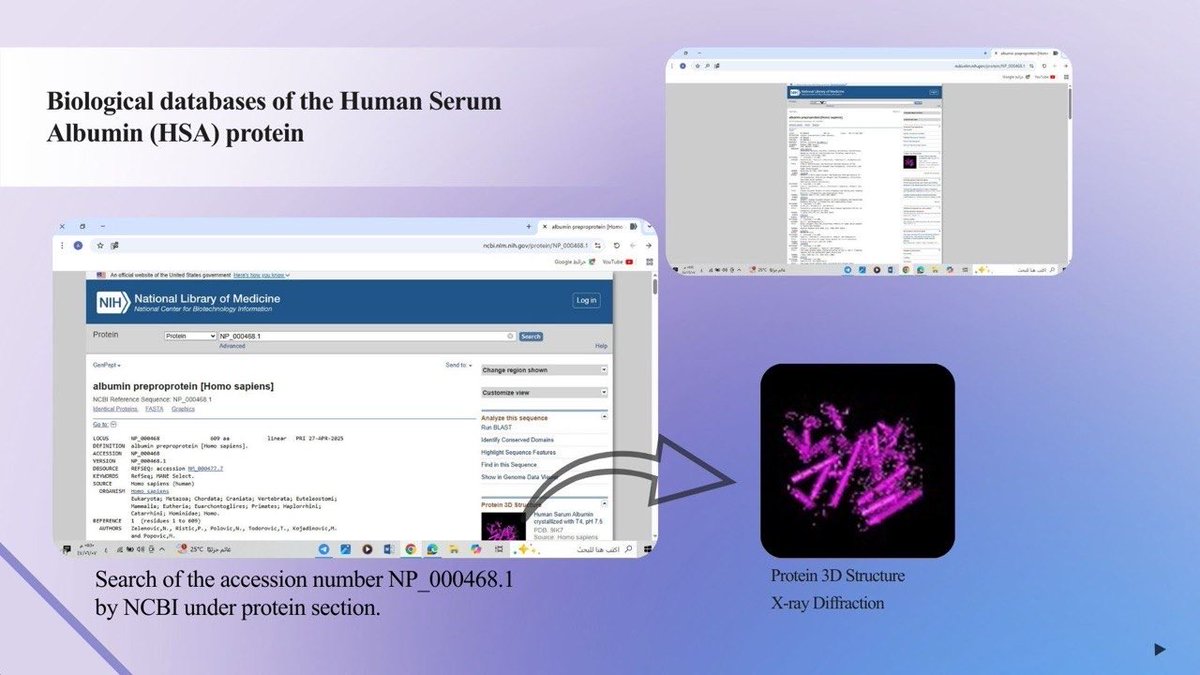
Task: Expand the Change region shown panel
Action: [544, 370]
